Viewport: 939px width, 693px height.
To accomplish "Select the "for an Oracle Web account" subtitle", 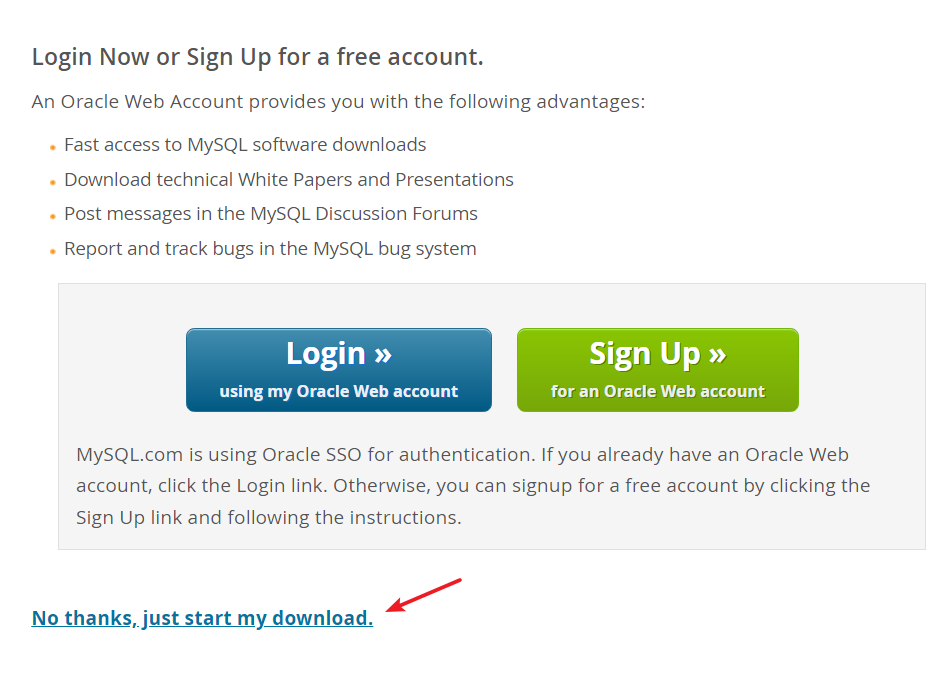I will point(658,391).
